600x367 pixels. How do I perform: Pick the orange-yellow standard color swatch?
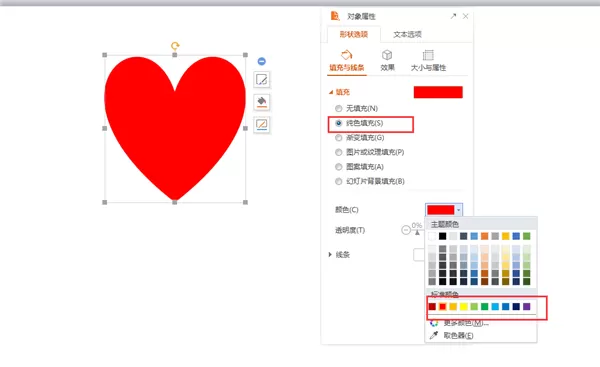(453, 307)
